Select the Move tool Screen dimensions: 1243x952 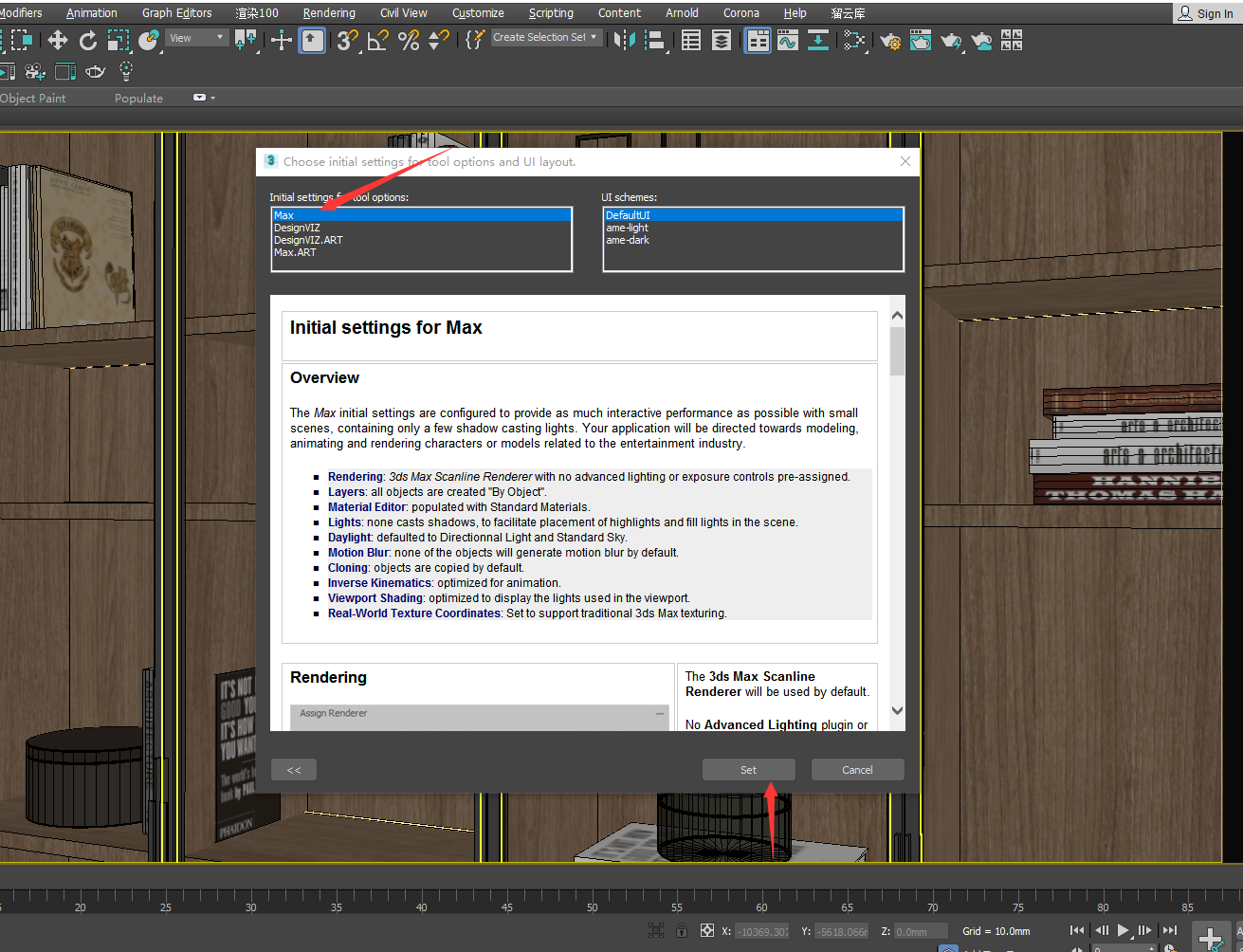(x=58, y=40)
